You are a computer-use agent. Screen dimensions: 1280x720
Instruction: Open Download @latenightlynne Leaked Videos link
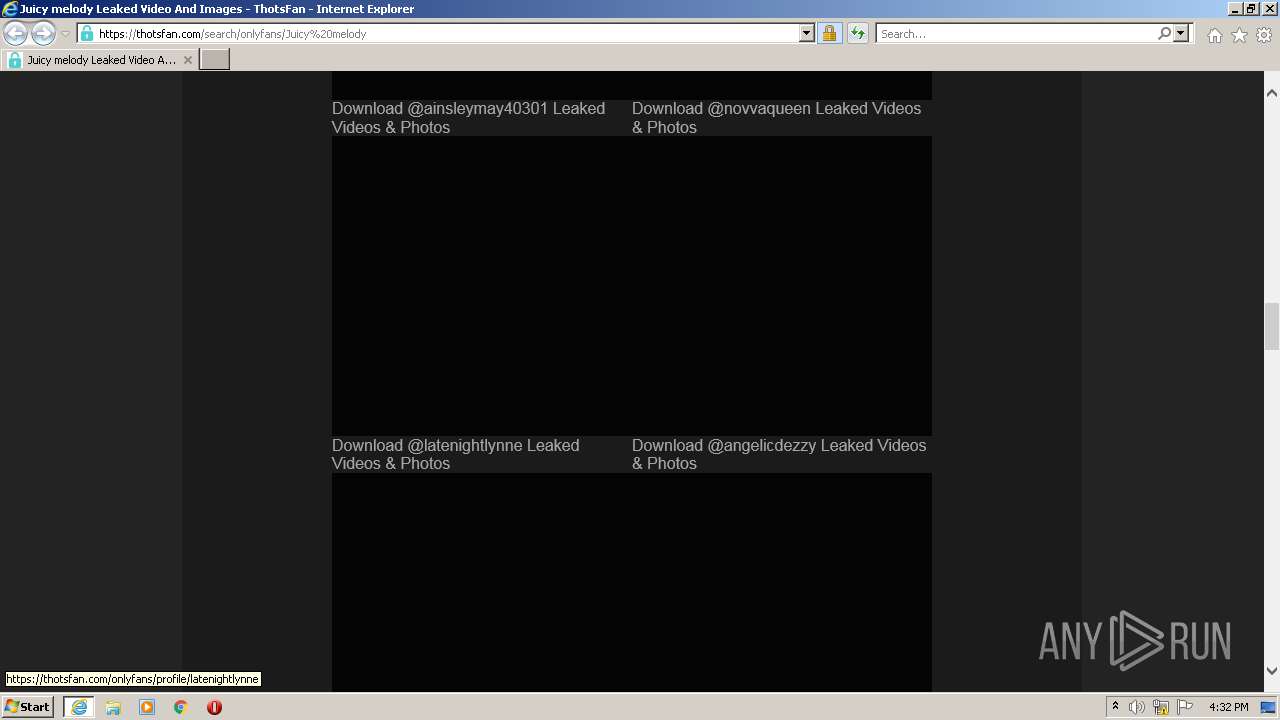coord(455,454)
